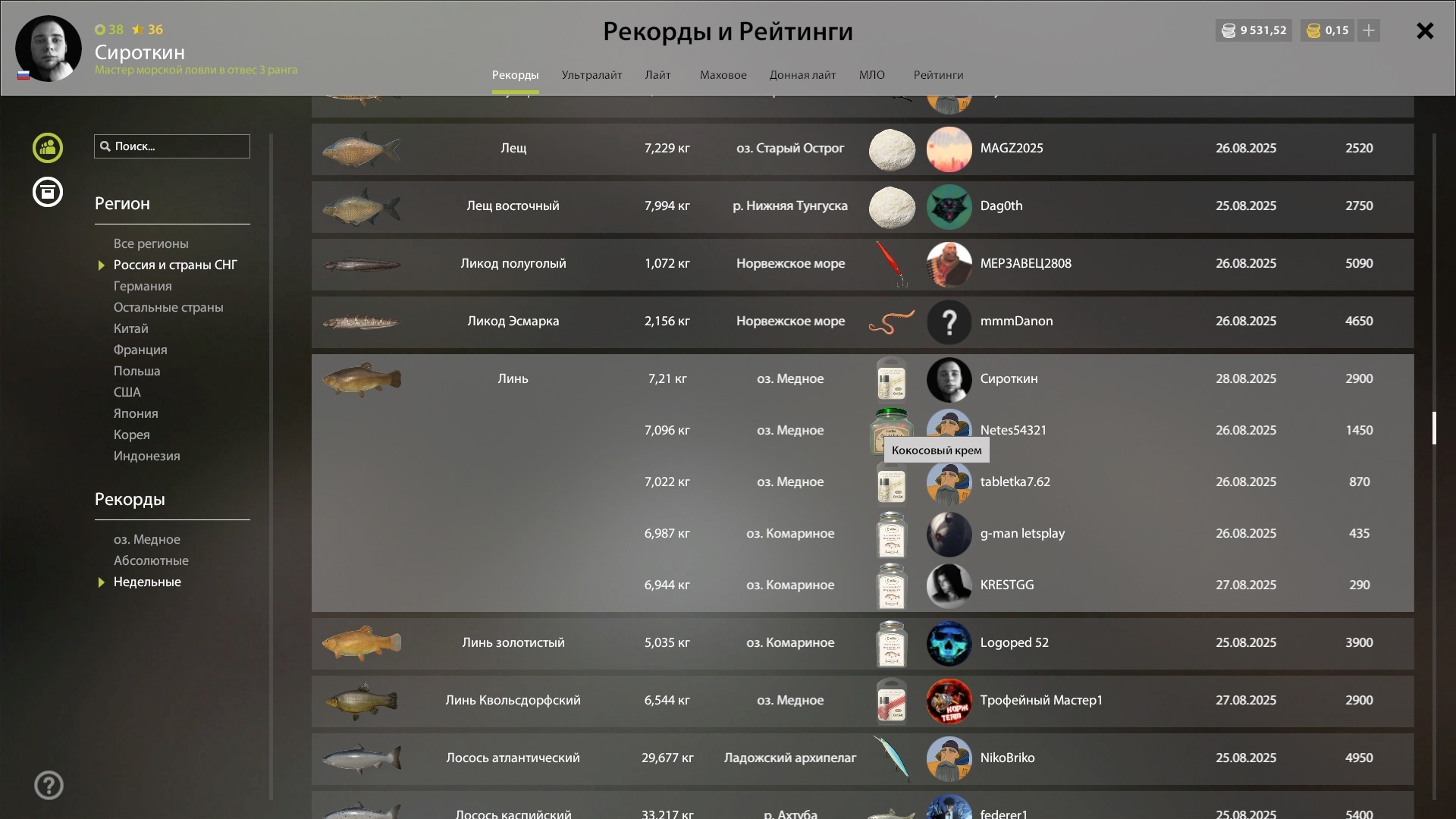The width and height of the screenshot is (1456, 819).
Task: Click bait icon in MAGZ2025 row
Action: (x=892, y=149)
